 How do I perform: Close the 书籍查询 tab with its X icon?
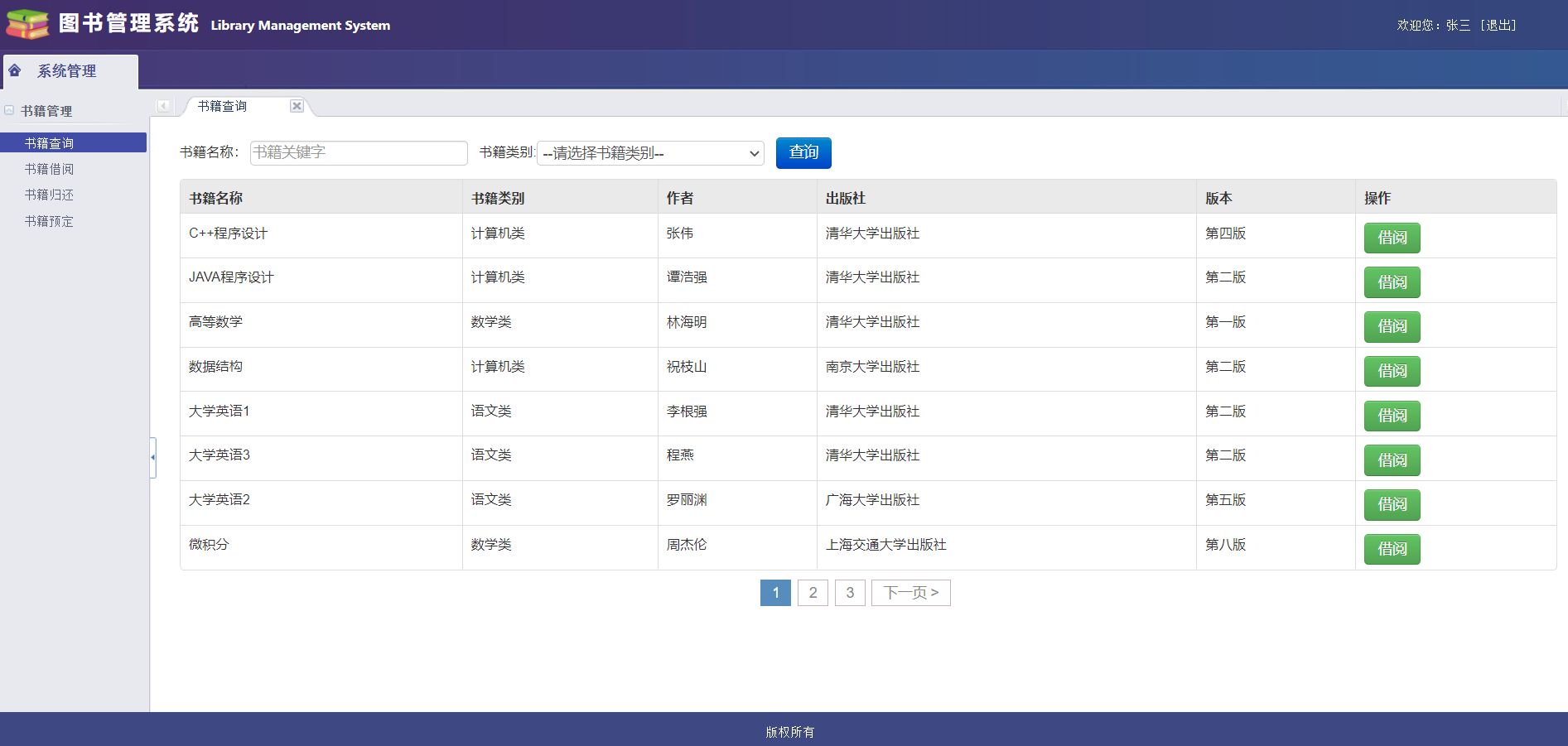[297, 106]
